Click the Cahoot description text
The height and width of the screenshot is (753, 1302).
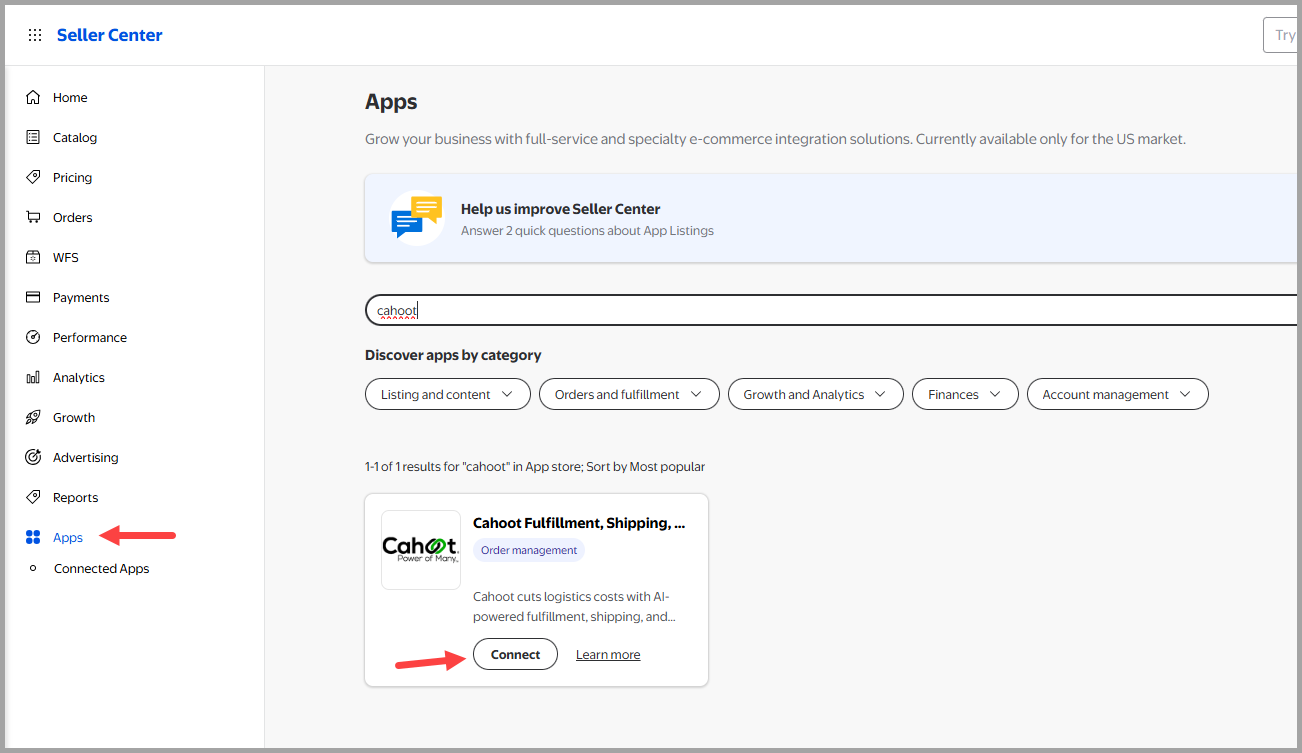(574, 607)
